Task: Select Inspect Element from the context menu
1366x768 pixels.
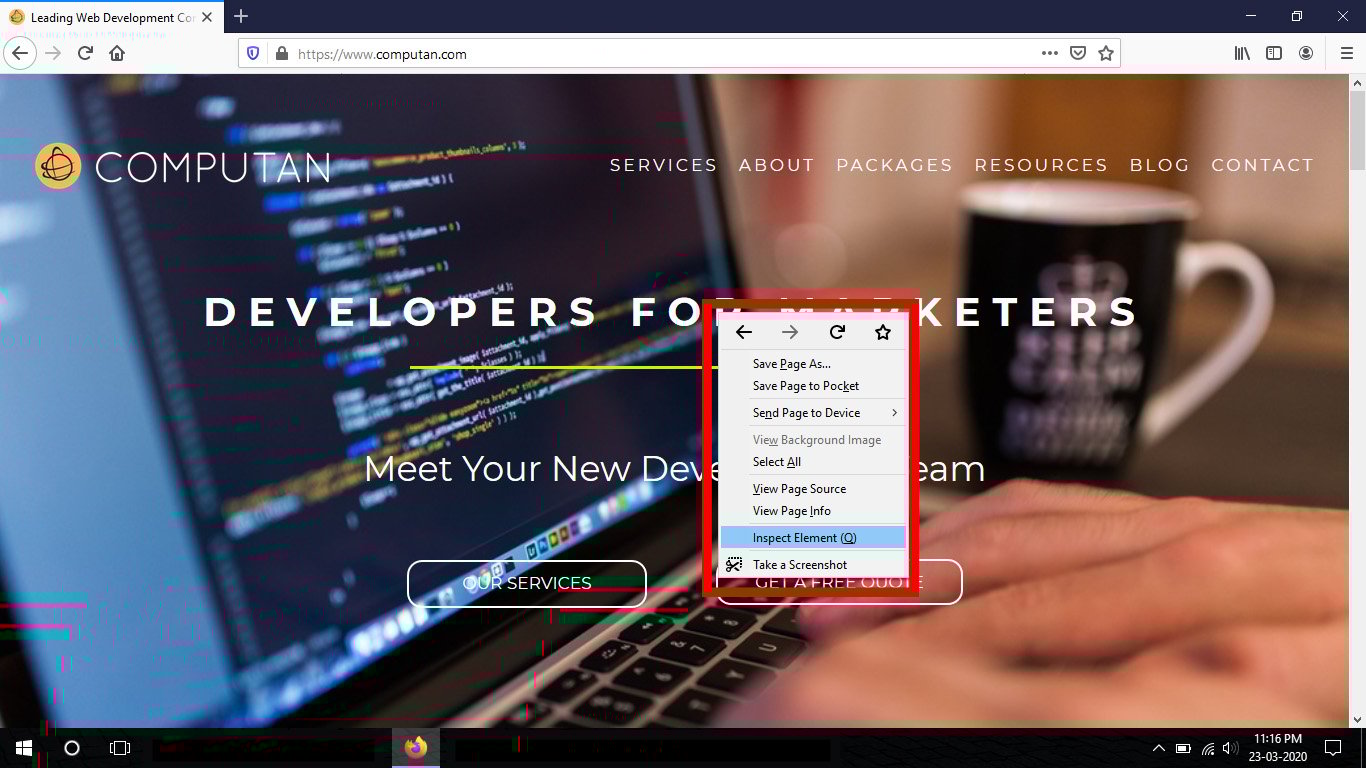Action: [x=799, y=537]
